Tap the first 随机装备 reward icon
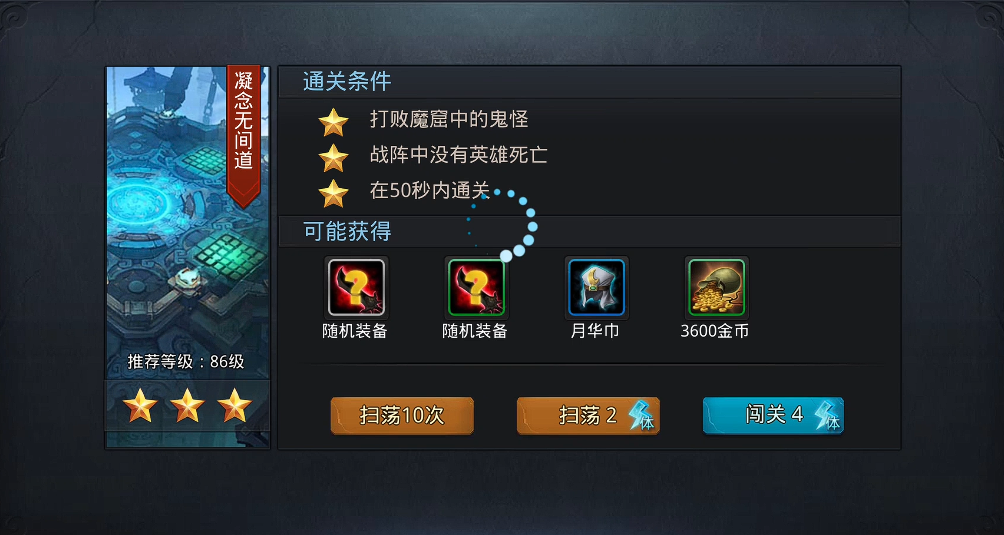This screenshot has width=1004, height=535. 357,287
